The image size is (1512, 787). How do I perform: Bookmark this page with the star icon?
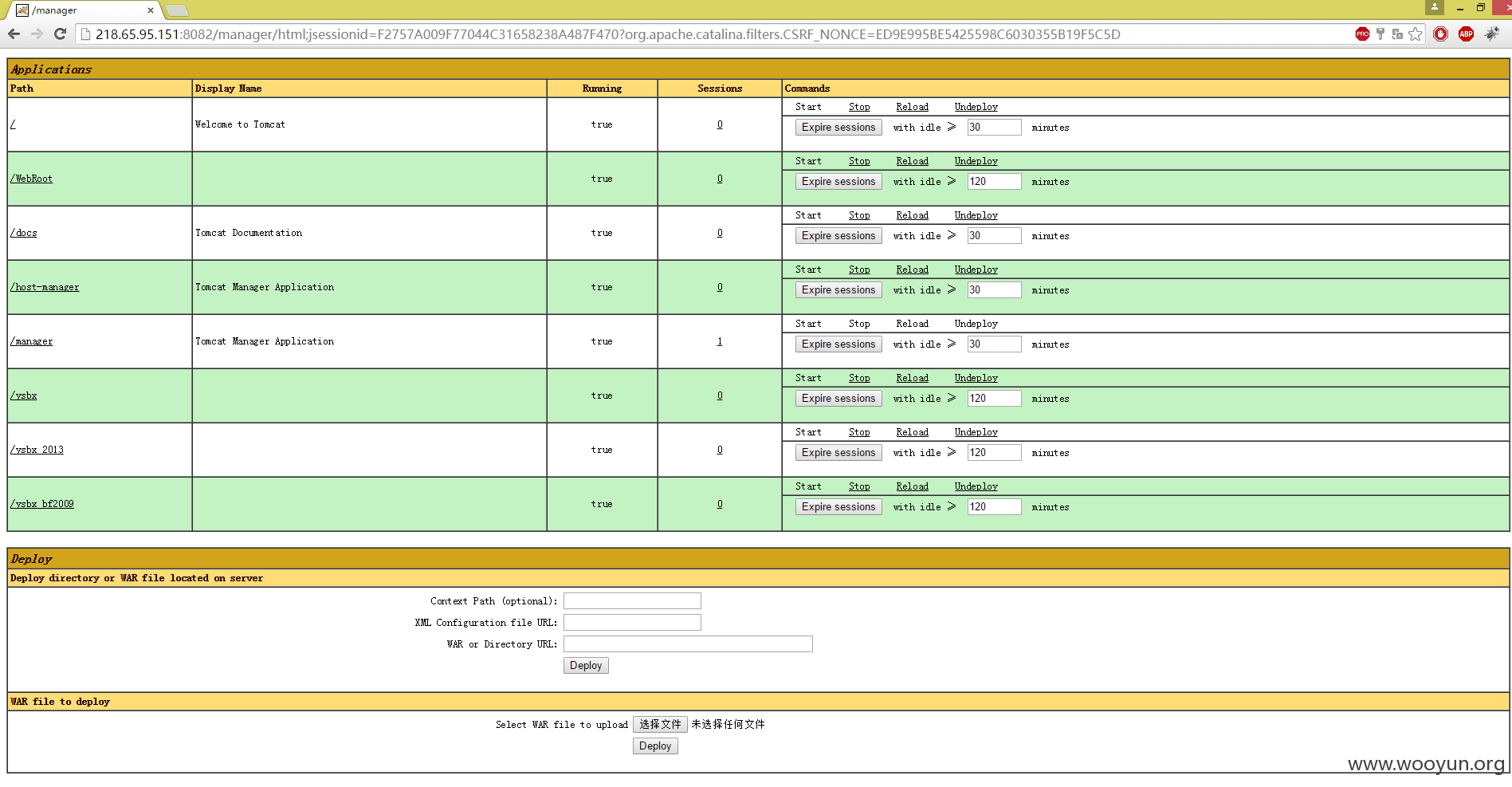(x=1416, y=33)
